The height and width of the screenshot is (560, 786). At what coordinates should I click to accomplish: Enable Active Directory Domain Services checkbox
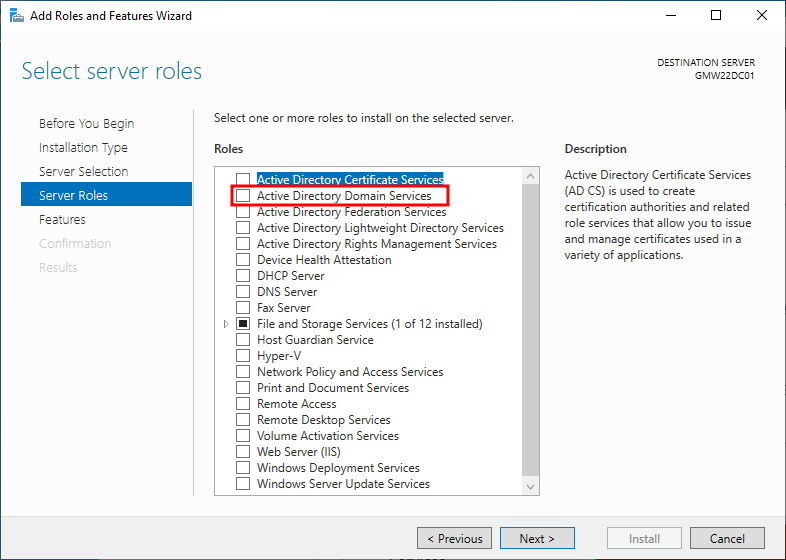point(243,196)
